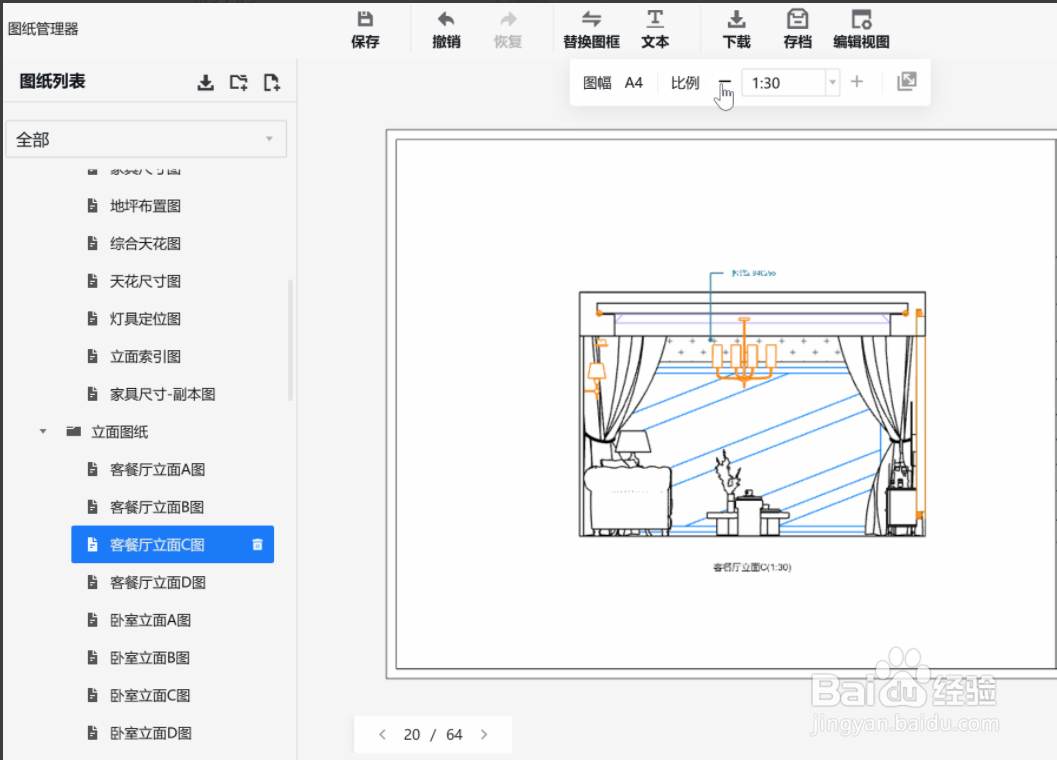1057x760 pixels.
Task: Delete the selected 客餐厅立面C图 drawing
Action: click(257, 544)
